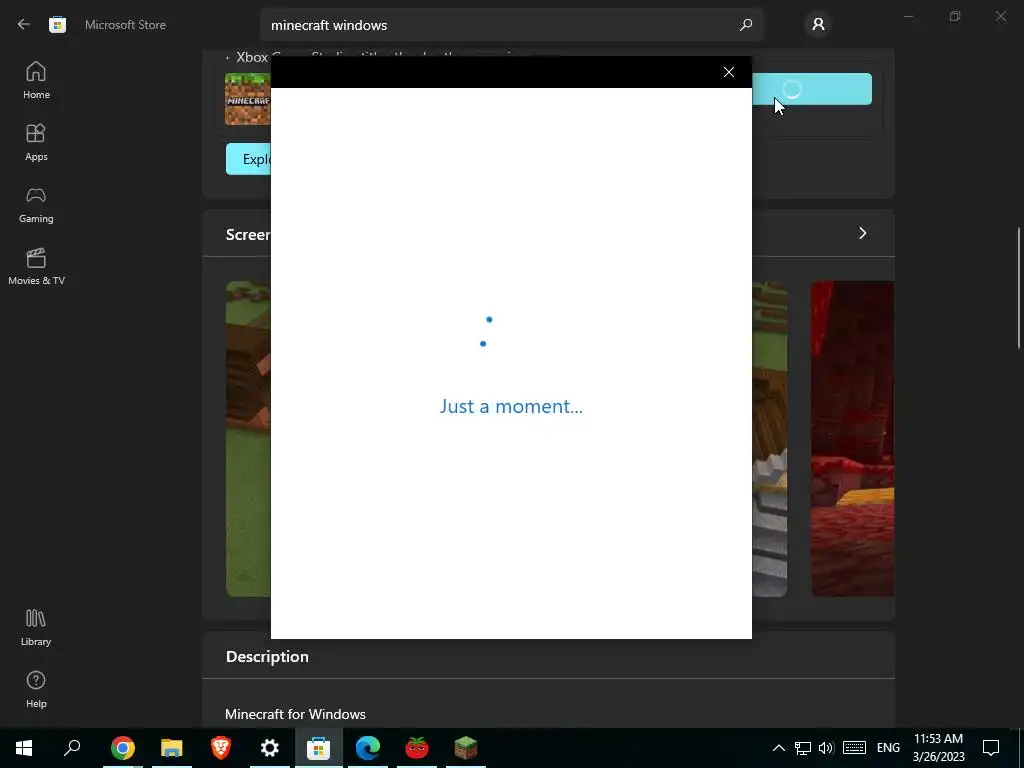Open Minecraft grass block taskbar icon
Image resolution: width=1024 pixels, height=768 pixels.
[x=466, y=747]
